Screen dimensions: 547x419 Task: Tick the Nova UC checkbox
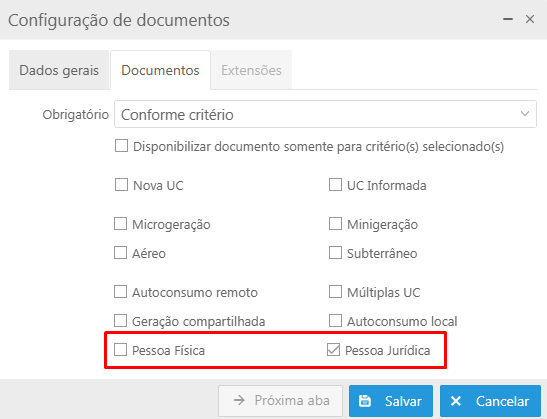(x=121, y=185)
